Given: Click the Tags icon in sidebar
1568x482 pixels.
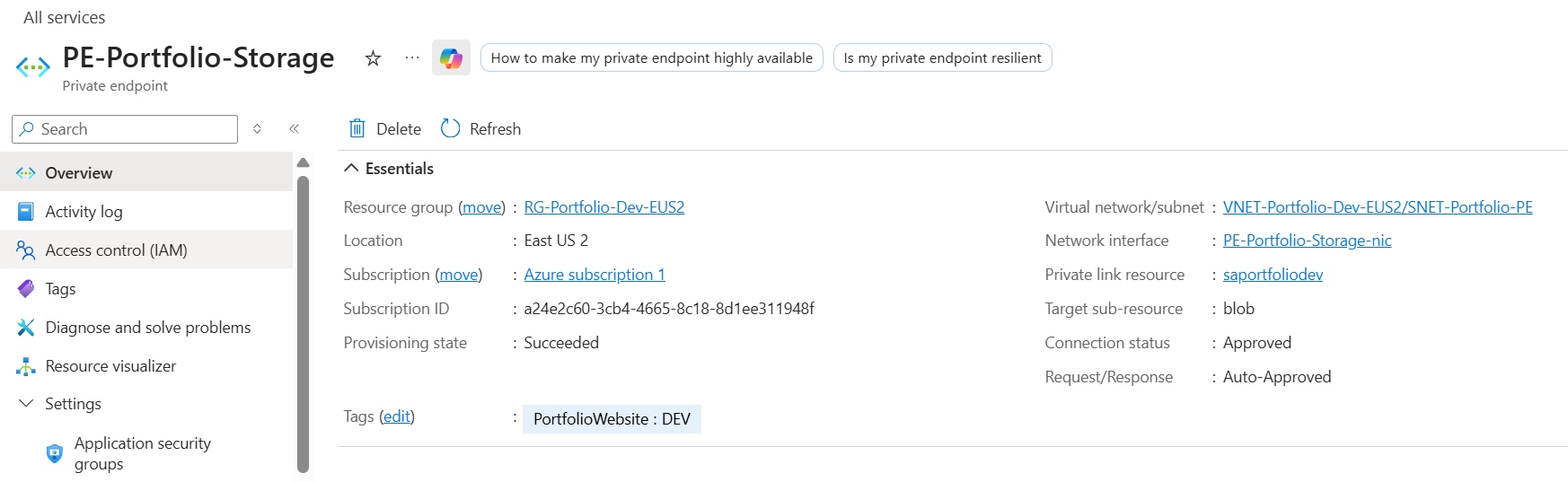Looking at the screenshot, I should point(26,289).
